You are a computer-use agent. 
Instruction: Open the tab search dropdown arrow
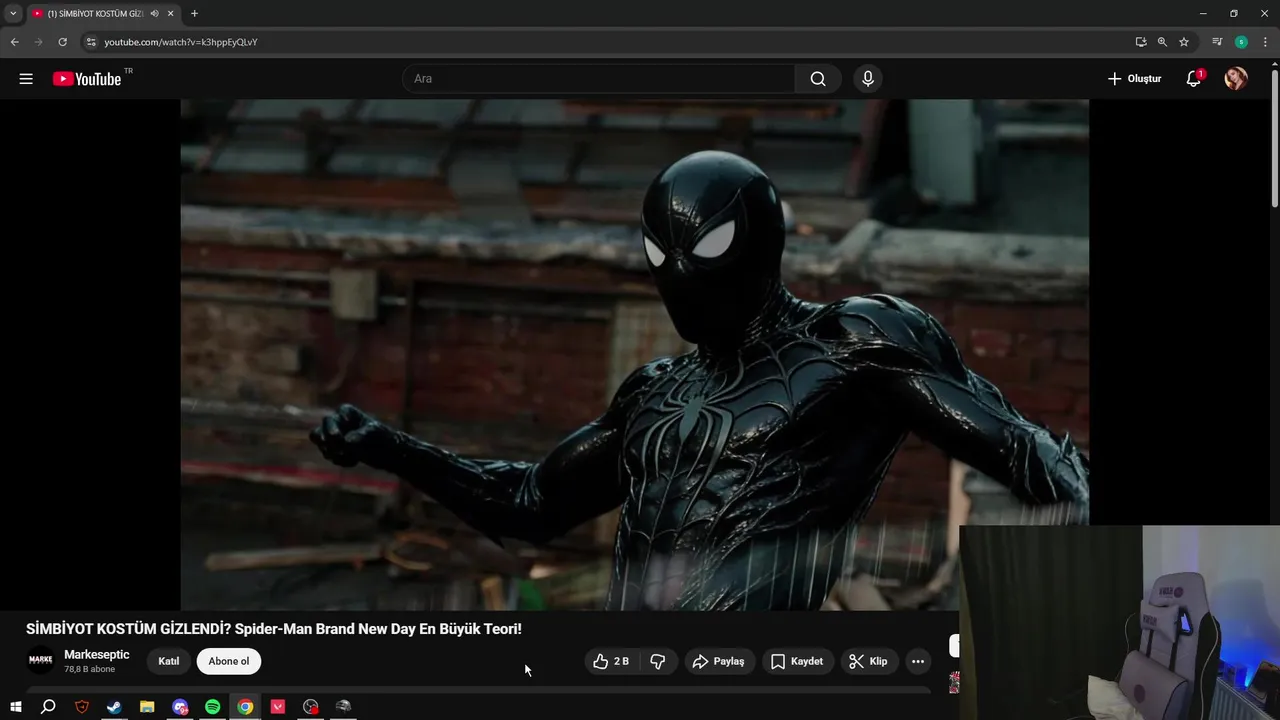(x=13, y=13)
